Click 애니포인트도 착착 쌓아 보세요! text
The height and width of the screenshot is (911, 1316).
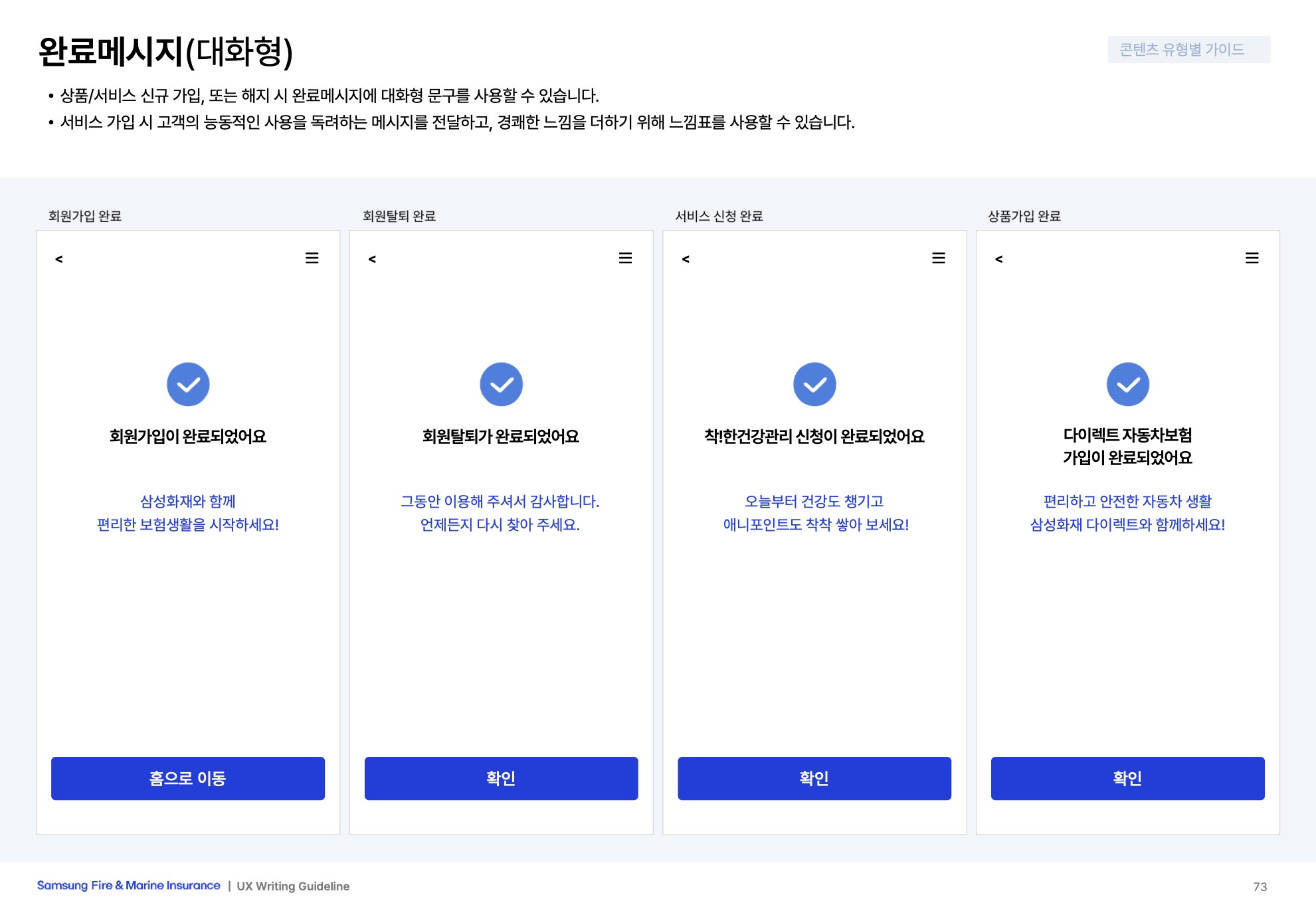815,525
